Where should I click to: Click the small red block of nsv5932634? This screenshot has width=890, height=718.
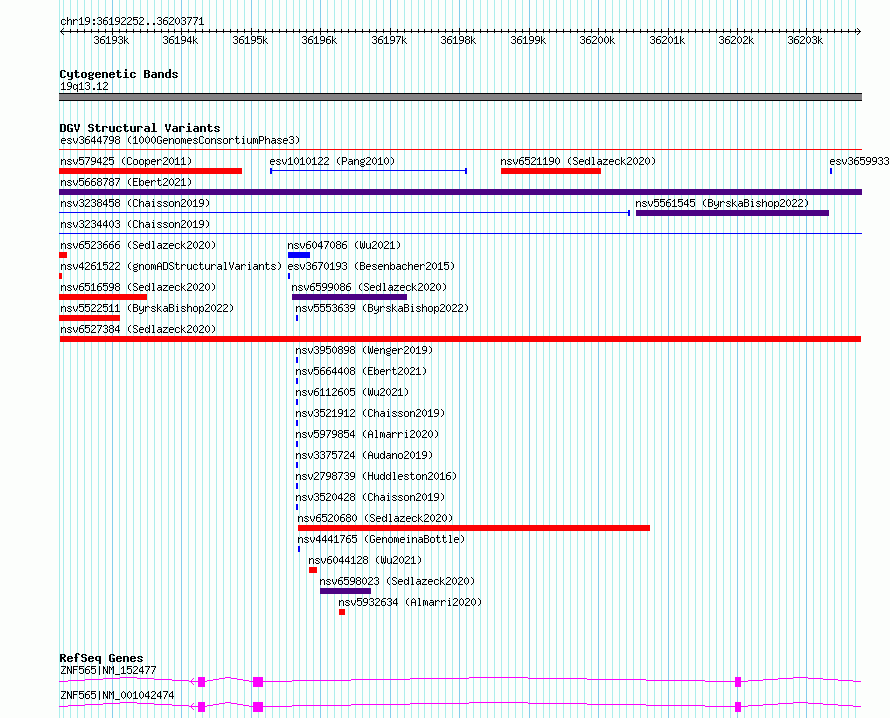pos(342,612)
